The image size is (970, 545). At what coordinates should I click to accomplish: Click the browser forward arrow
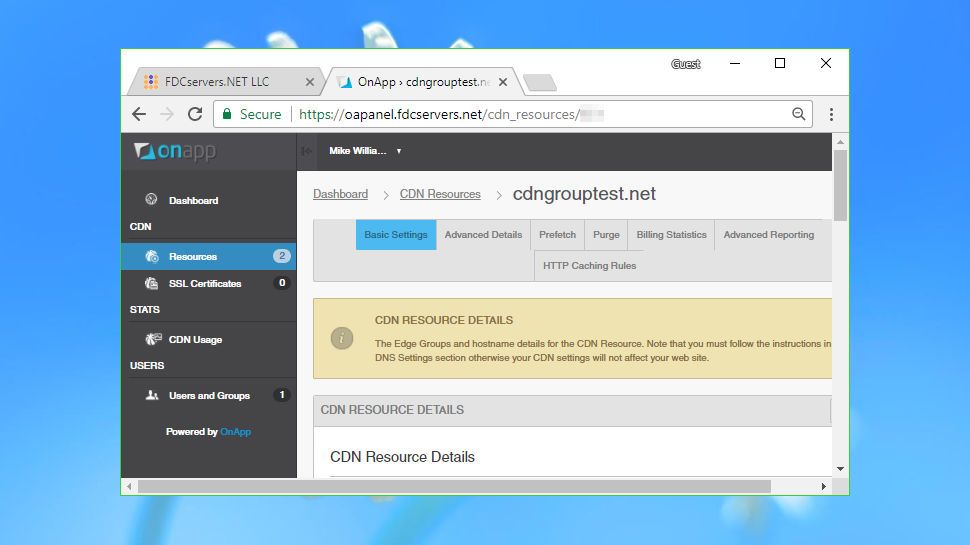[167, 114]
